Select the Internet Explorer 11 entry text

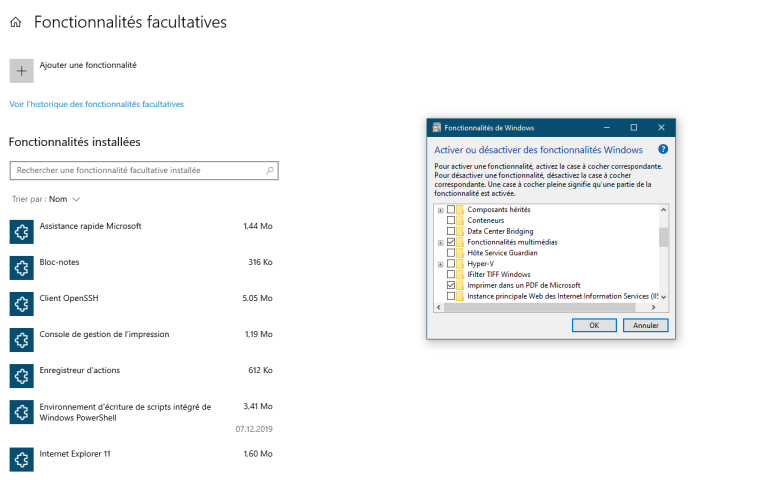click(75, 454)
